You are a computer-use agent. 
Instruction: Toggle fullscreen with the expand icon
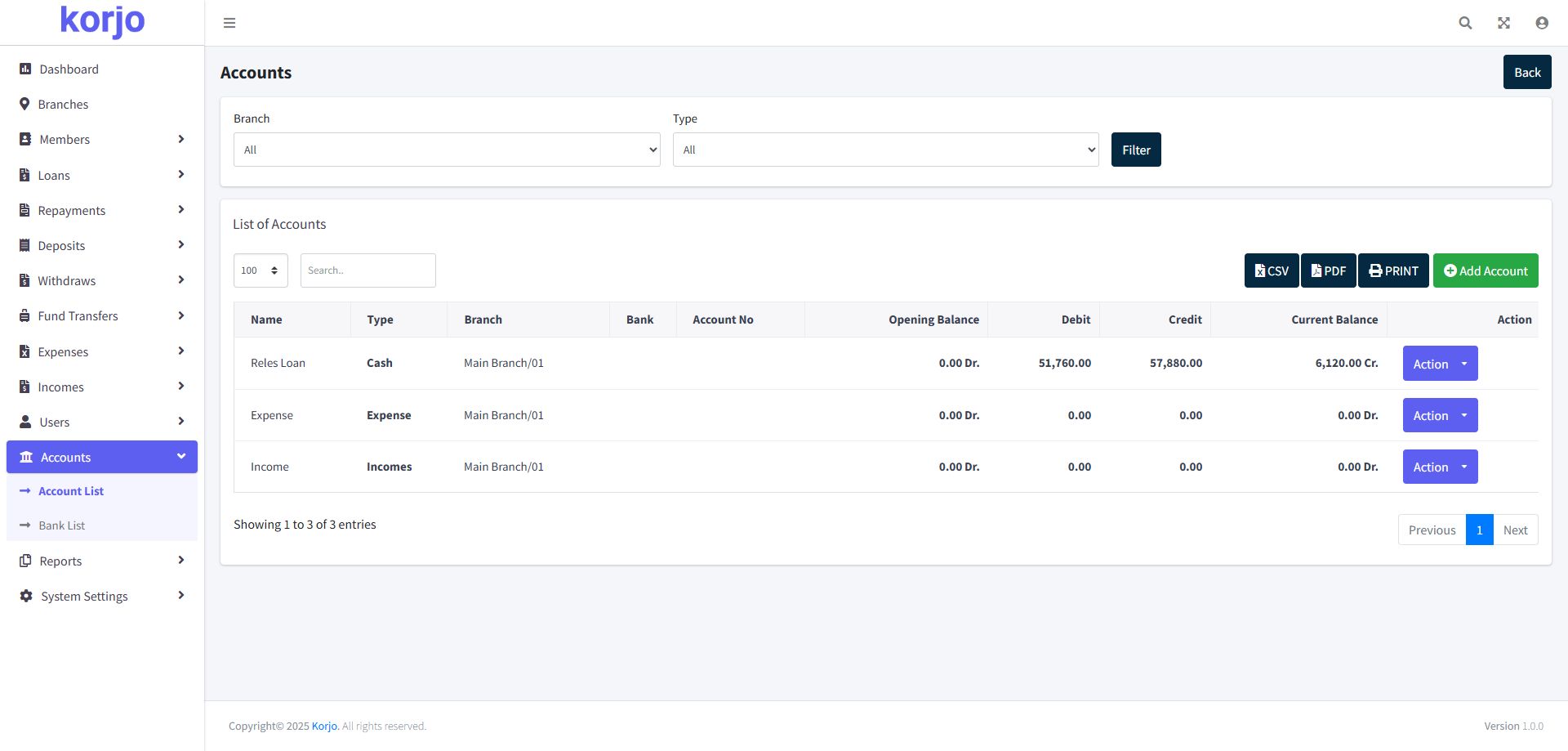pyautogui.click(x=1503, y=23)
